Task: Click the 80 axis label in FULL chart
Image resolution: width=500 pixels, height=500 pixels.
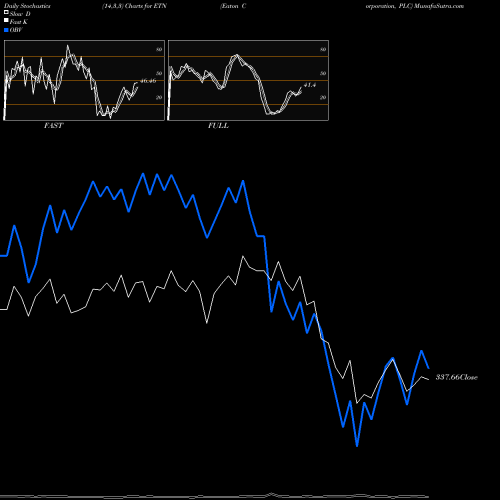Action: coord(323,49)
